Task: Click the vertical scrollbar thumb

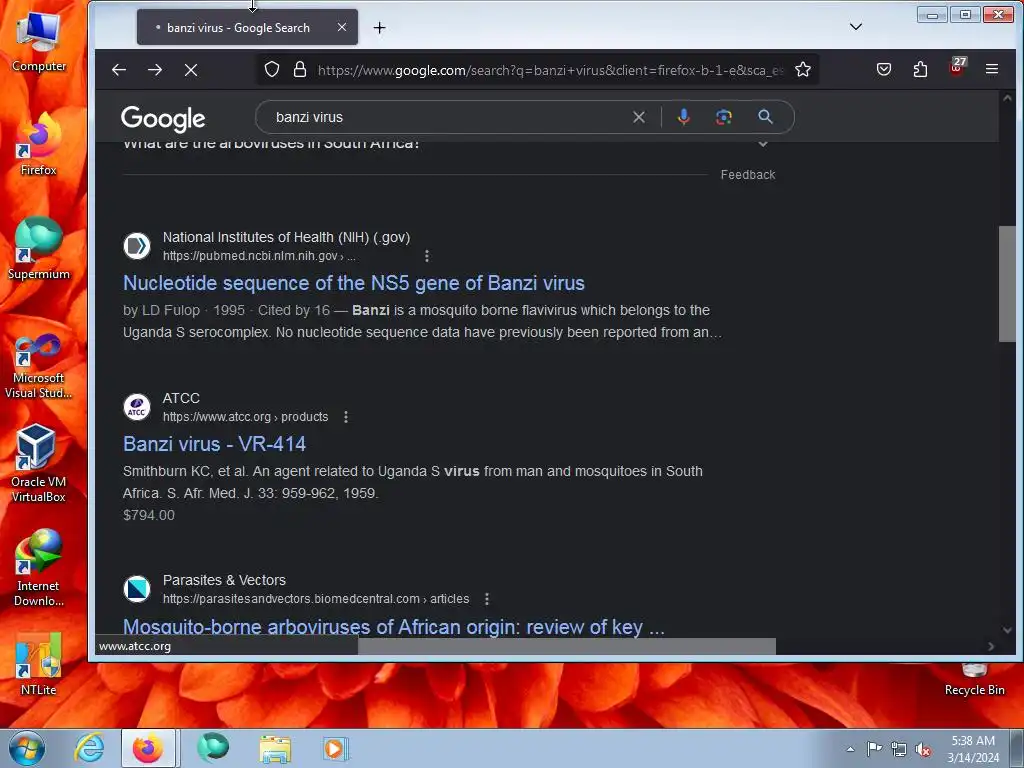Action: (x=1007, y=283)
